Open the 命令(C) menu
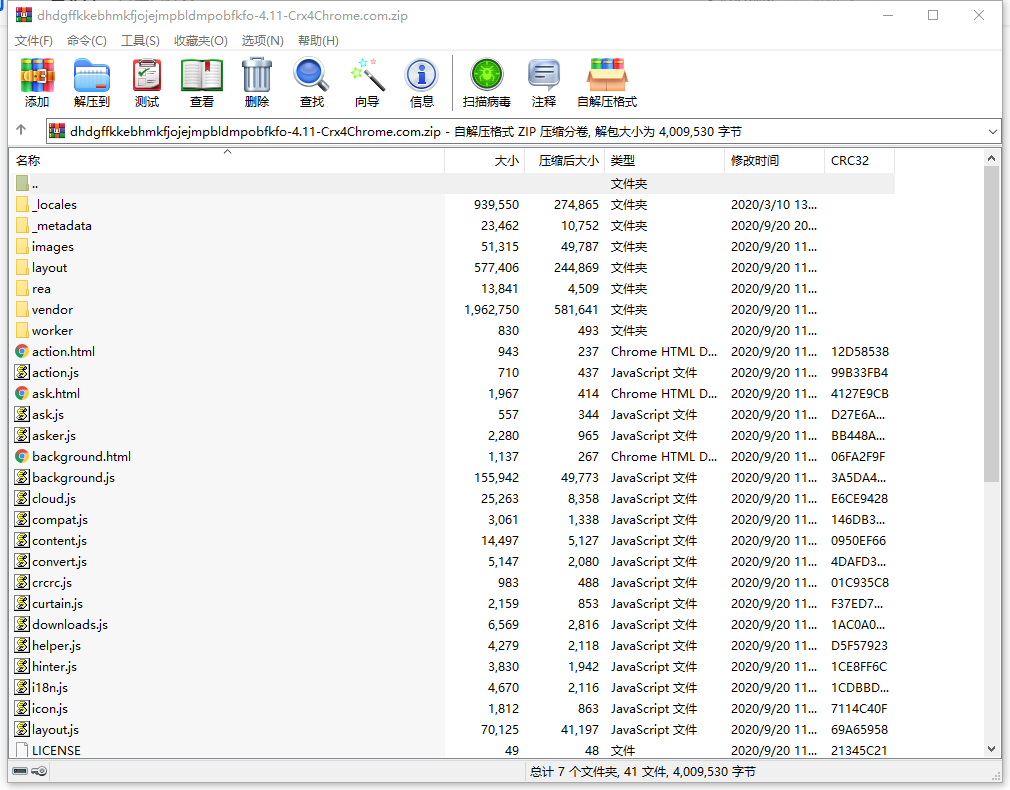This screenshot has width=1010, height=790. 86,41
